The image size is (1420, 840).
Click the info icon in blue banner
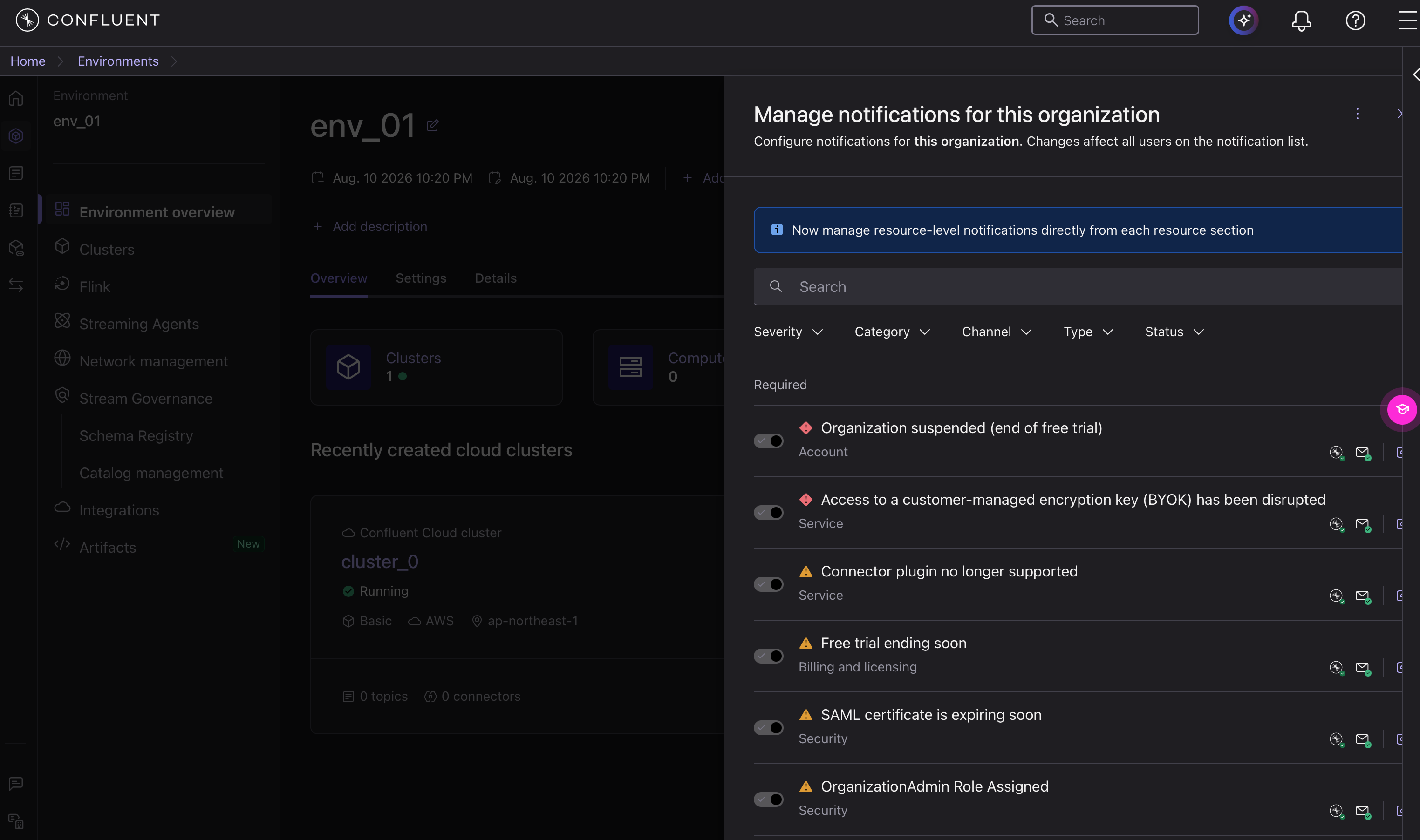tap(777, 230)
